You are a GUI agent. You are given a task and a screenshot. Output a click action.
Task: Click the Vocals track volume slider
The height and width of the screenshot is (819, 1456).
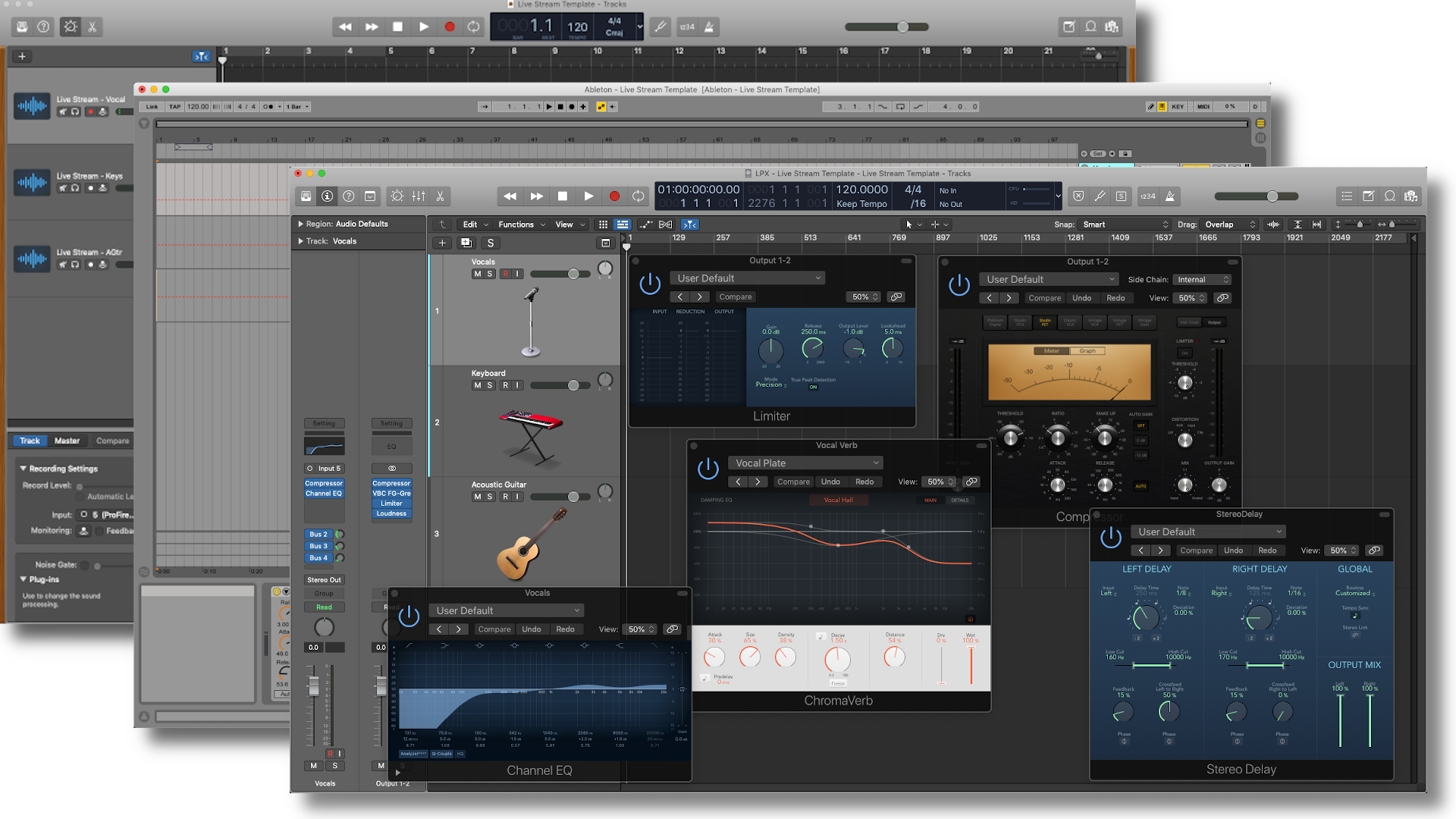[573, 275]
